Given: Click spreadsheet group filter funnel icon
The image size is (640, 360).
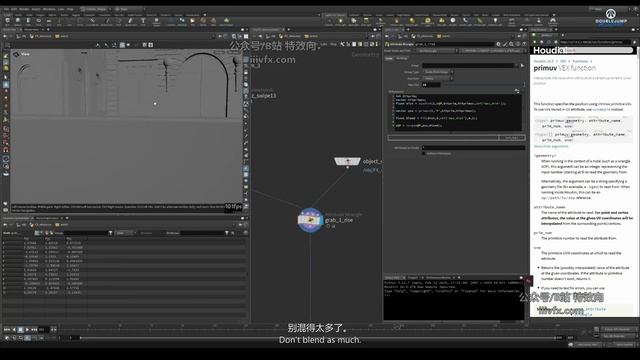Looking at the screenshot, I should [110, 233].
